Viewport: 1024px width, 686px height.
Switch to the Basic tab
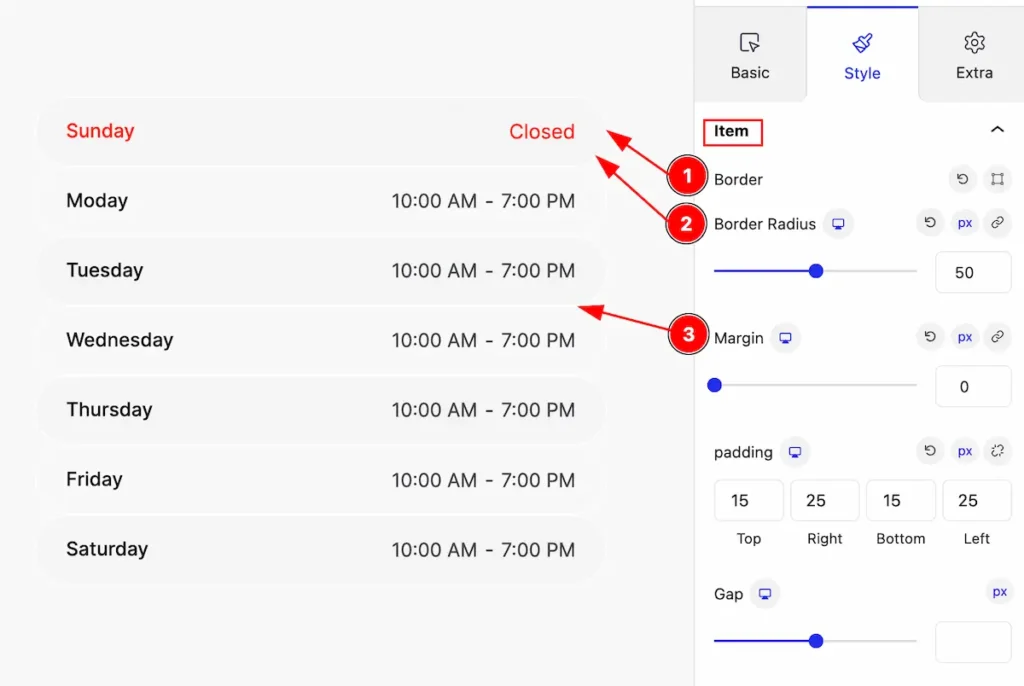[x=750, y=55]
